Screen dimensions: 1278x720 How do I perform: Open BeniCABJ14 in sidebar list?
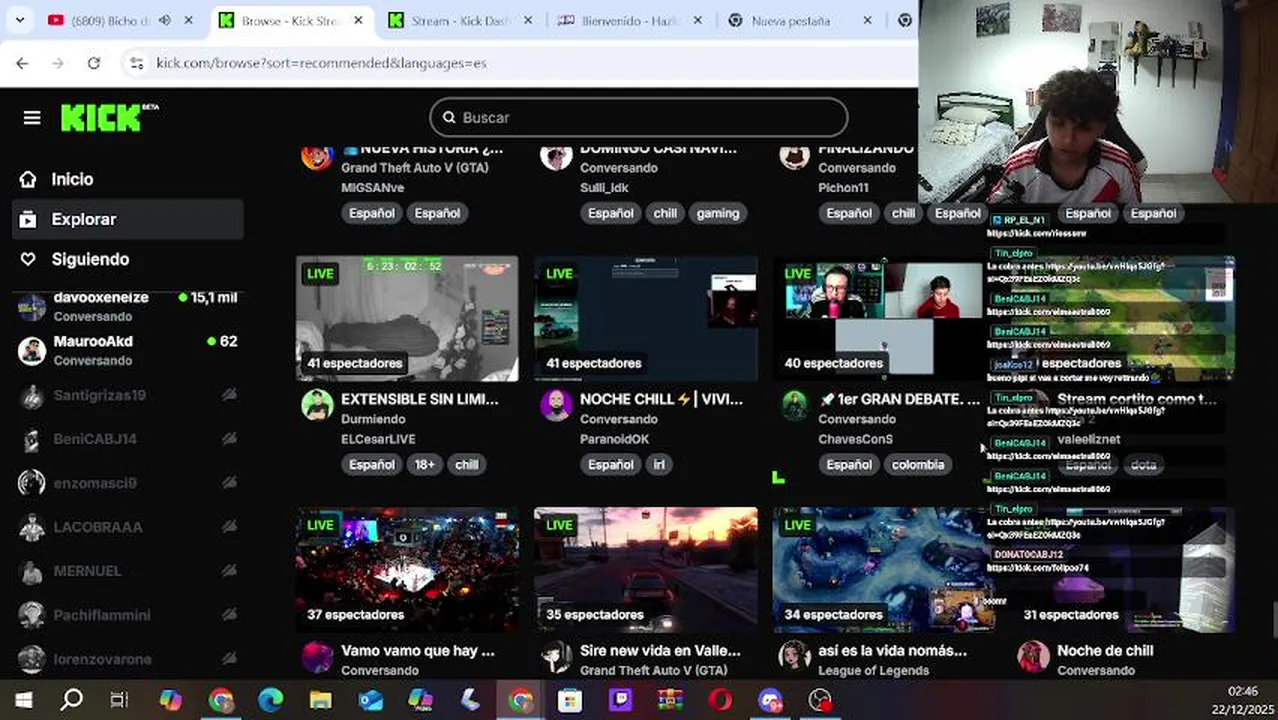127,439
